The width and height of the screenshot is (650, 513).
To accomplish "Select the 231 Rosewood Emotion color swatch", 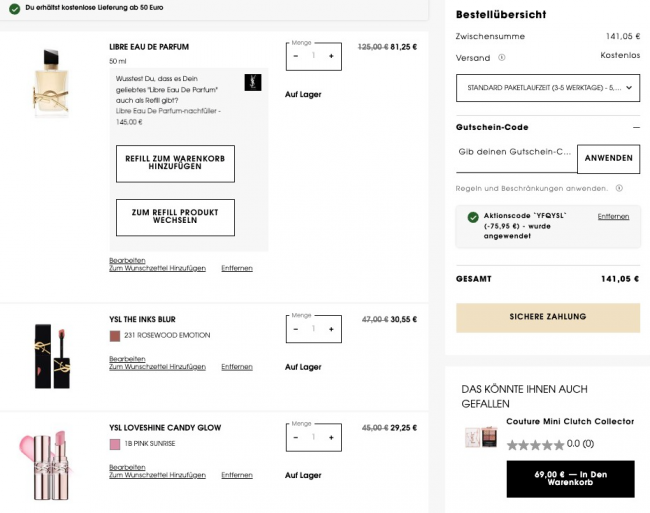I will point(115,336).
